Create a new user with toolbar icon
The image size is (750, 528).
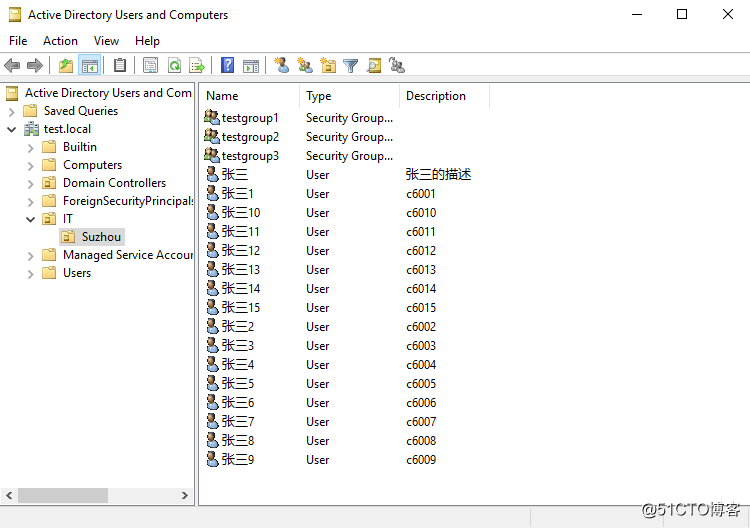tap(281, 65)
